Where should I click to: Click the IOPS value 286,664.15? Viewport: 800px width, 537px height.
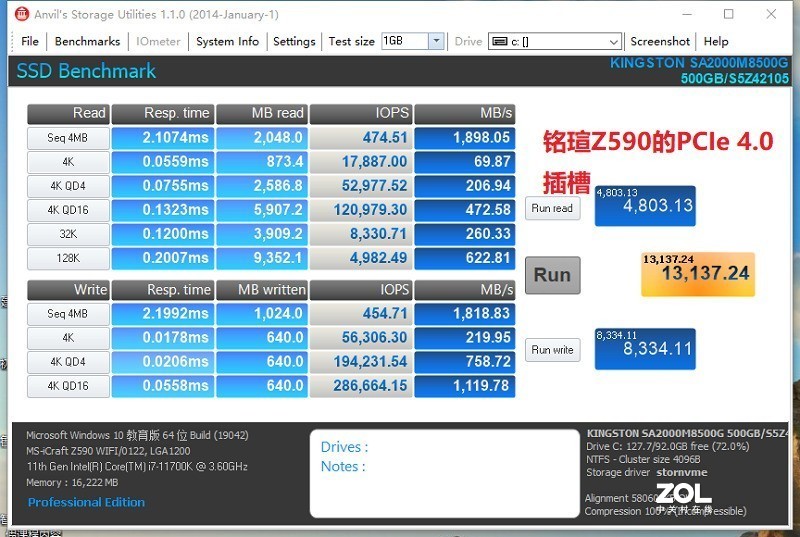(x=360, y=386)
